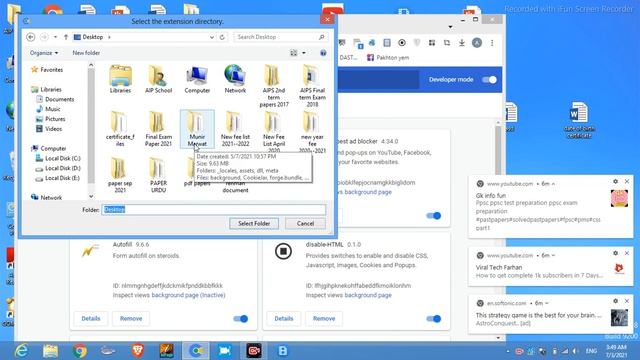Click the ENG language indicator in tray
640x360 pixels.
click(x=591, y=351)
